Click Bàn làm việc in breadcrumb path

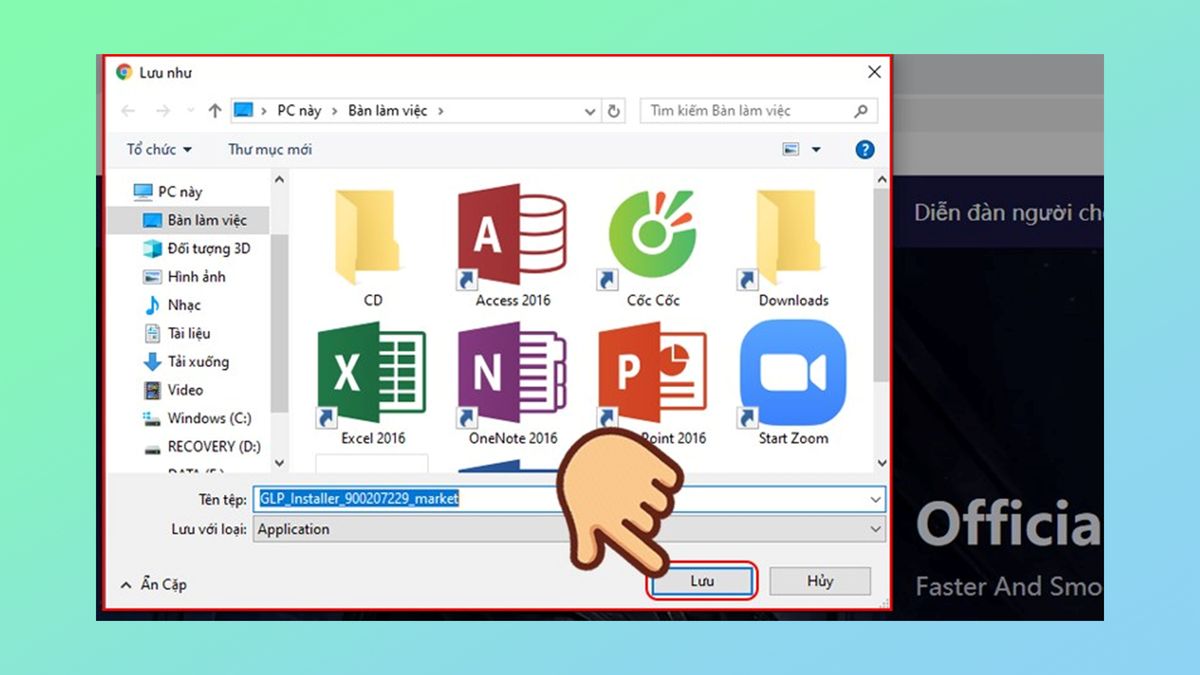388,111
